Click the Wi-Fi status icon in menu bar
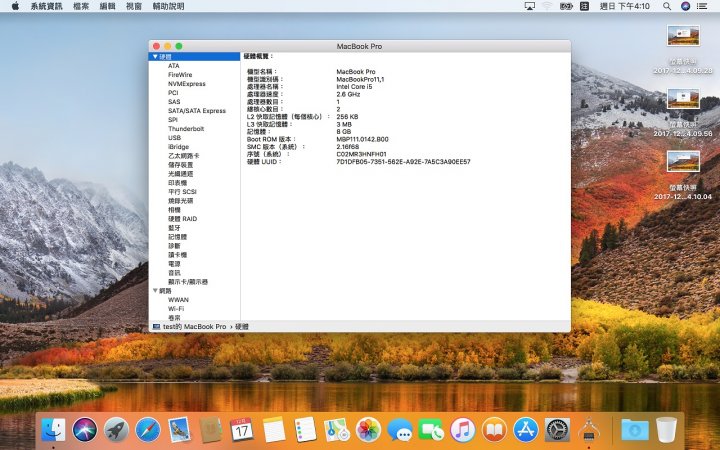This screenshot has width=720, height=450. pyautogui.click(x=547, y=6)
